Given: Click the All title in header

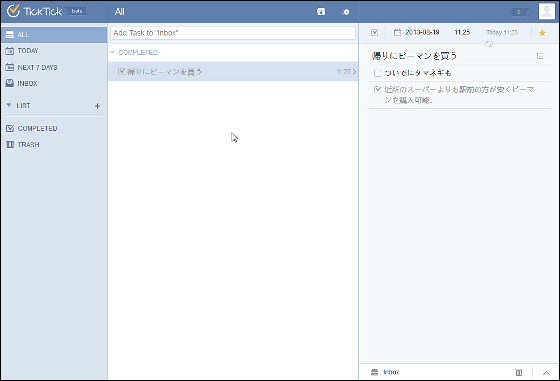Looking at the screenshot, I should coord(120,12).
